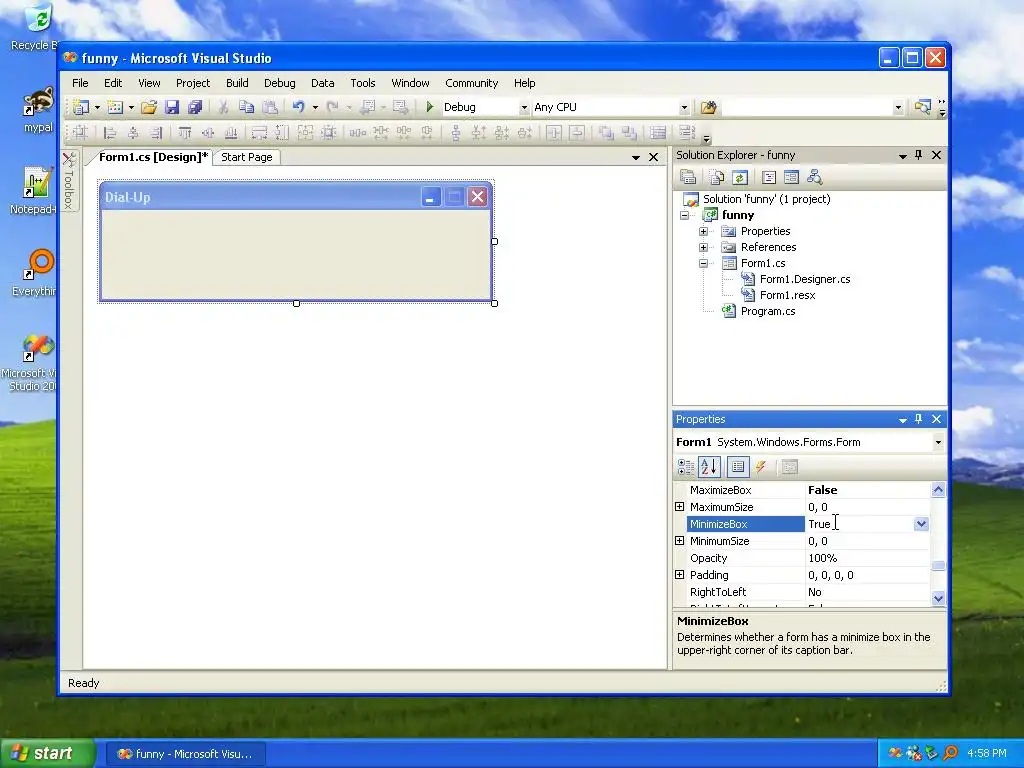Toggle Auto Hide pin on Properties panel

click(x=919, y=419)
